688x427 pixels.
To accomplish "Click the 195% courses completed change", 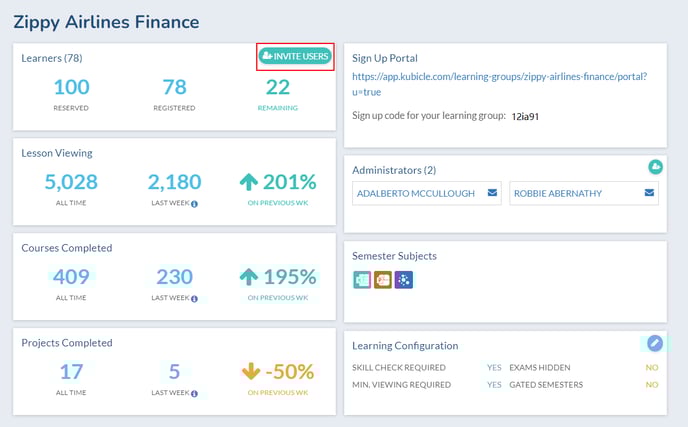I will pyautogui.click(x=290, y=276).
